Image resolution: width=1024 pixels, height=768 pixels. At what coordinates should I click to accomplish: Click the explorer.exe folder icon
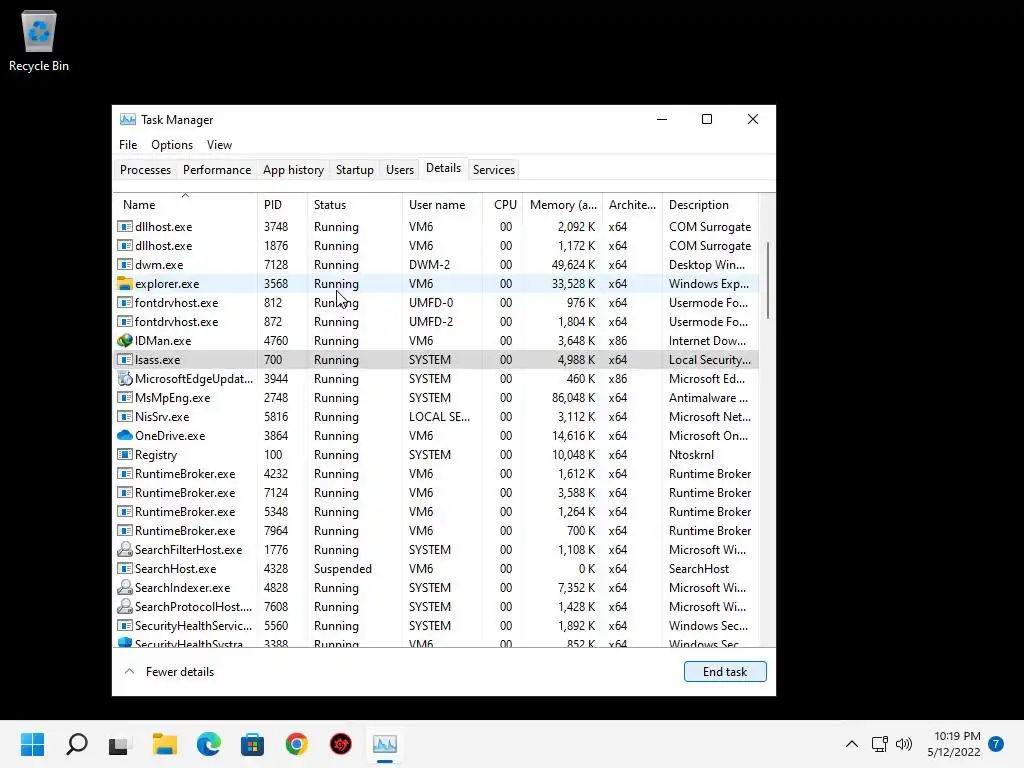pos(125,283)
